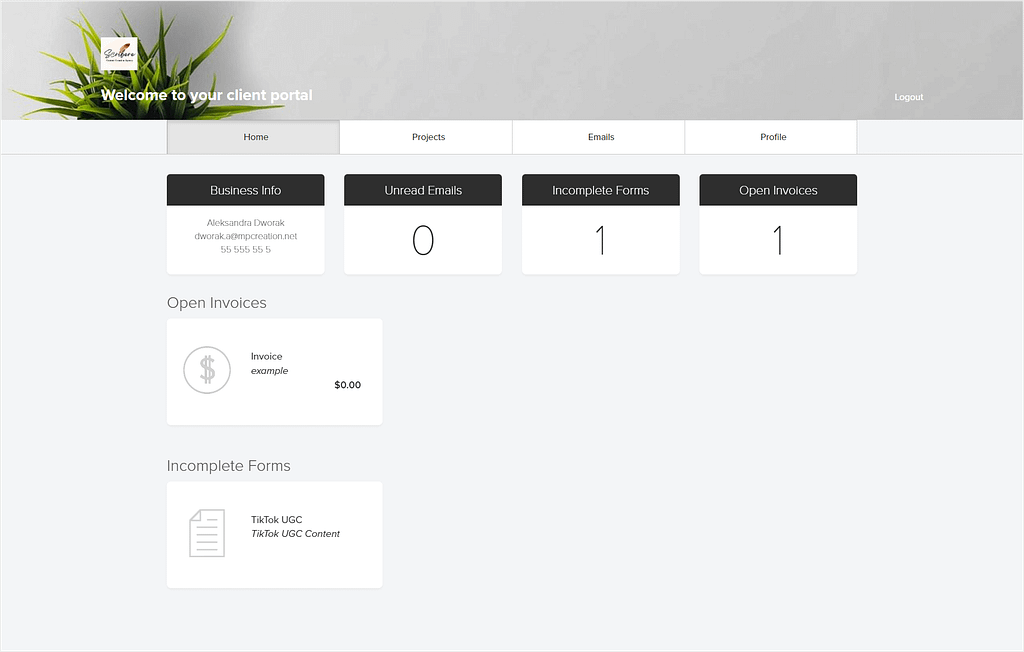Click the incomplete forms count 1
The width and height of the screenshot is (1024, 652).
(601, 240)
